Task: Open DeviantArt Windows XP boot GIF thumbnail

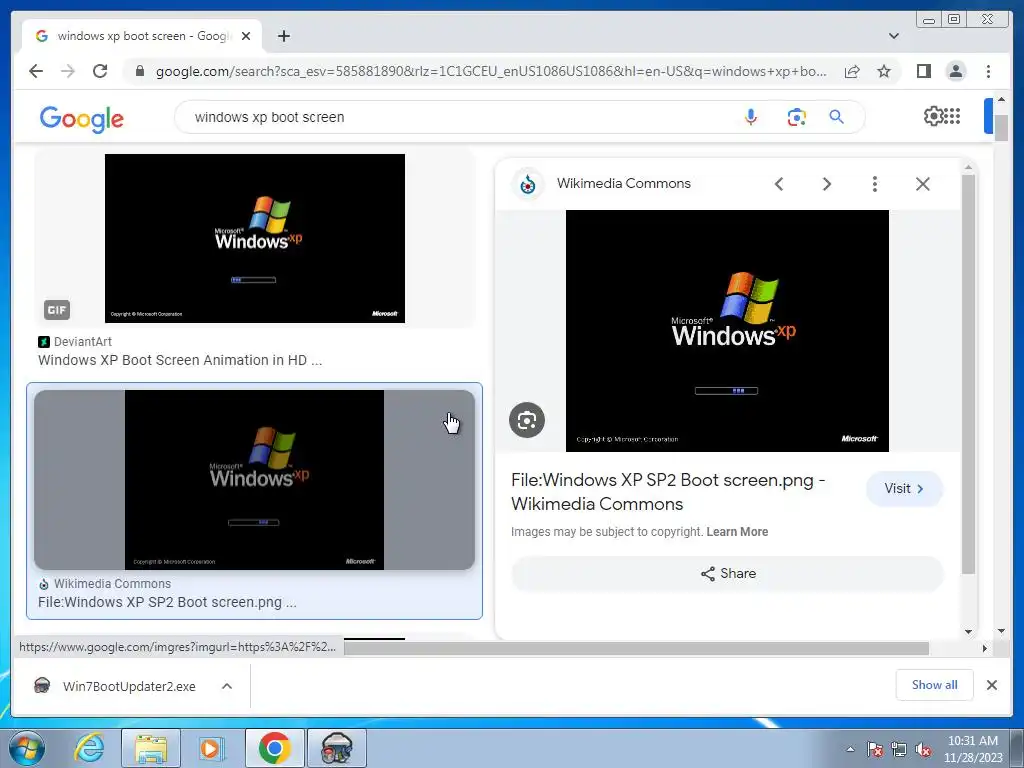Action: (x=255, y=238)
